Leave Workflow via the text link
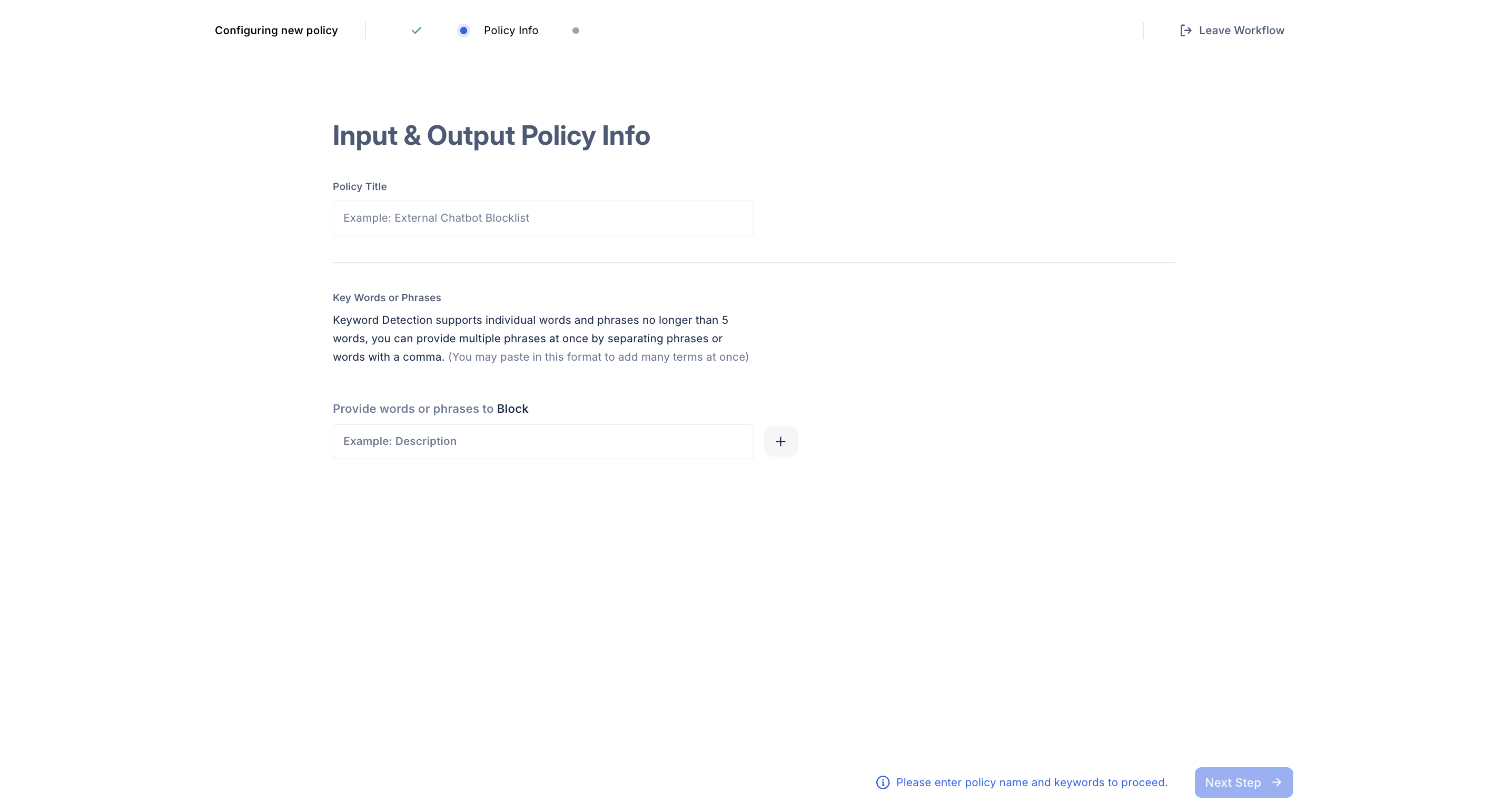Screen dimensions: 1505x812 (1242, 31)
